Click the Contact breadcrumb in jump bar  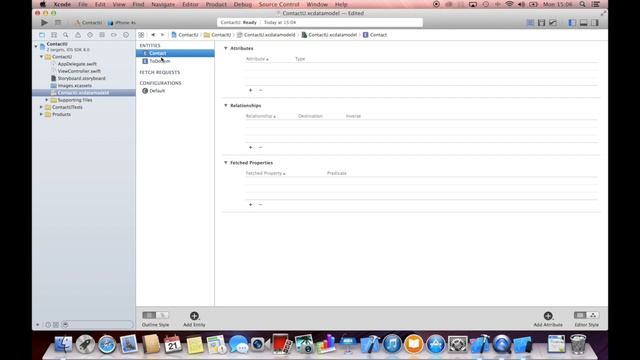point(375,35)
